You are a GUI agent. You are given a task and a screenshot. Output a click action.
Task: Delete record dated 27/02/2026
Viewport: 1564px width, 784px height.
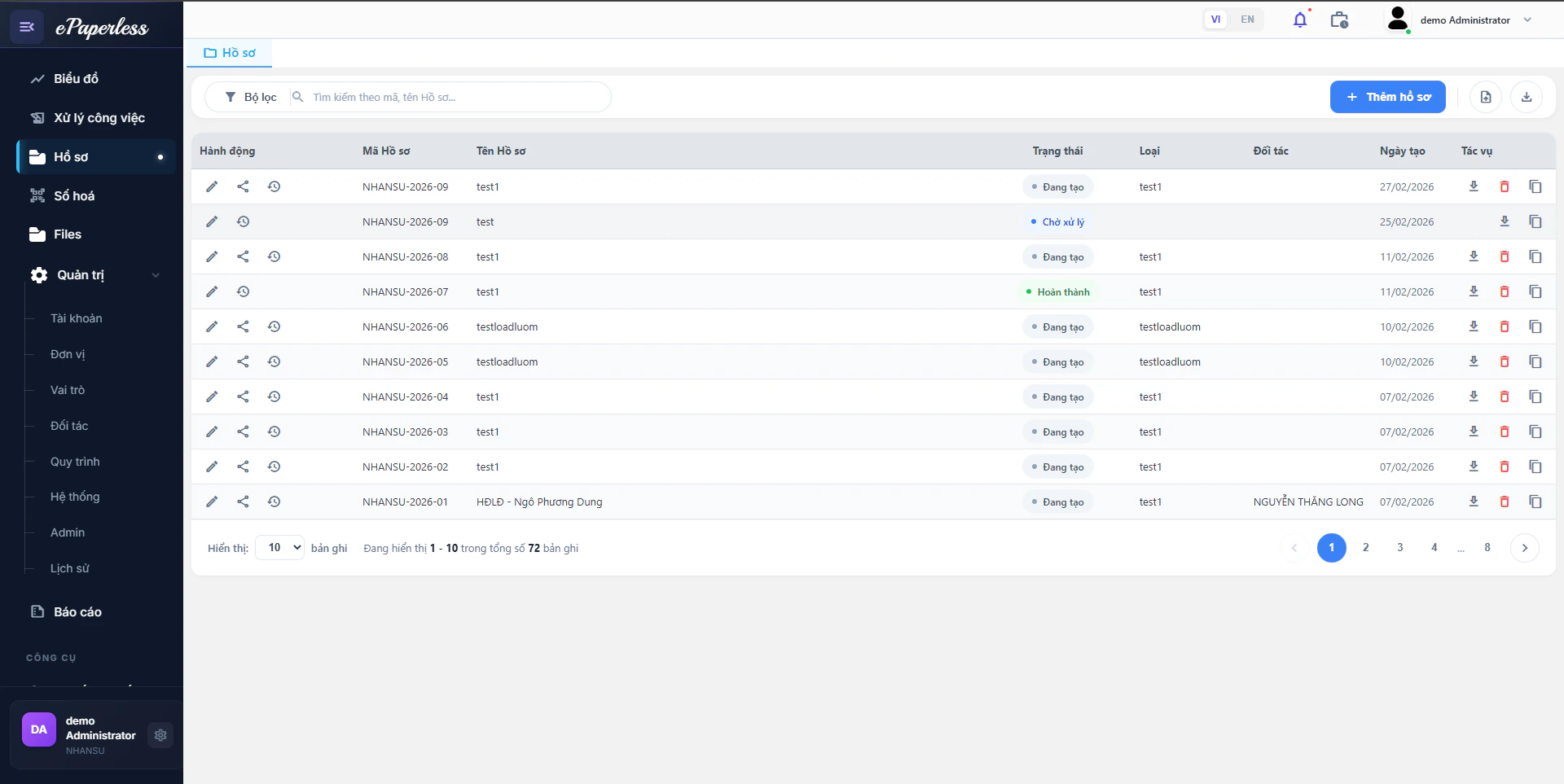[1505, 186]
